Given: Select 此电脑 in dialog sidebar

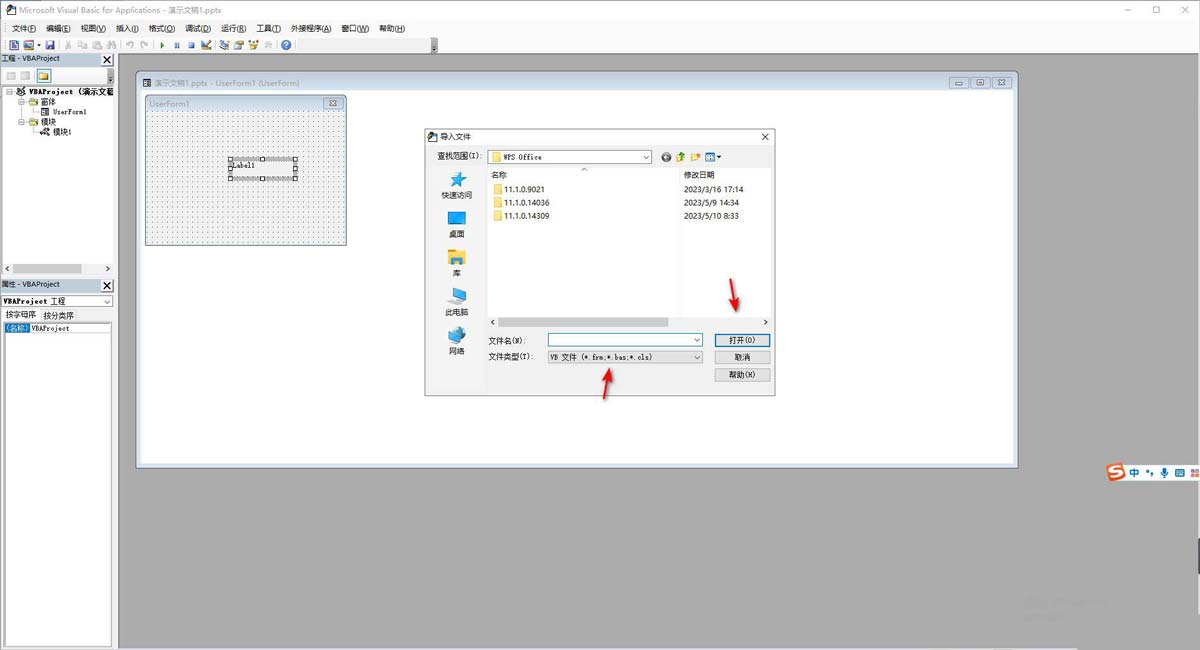Looking at the screenshot, I should click(457, 302).
